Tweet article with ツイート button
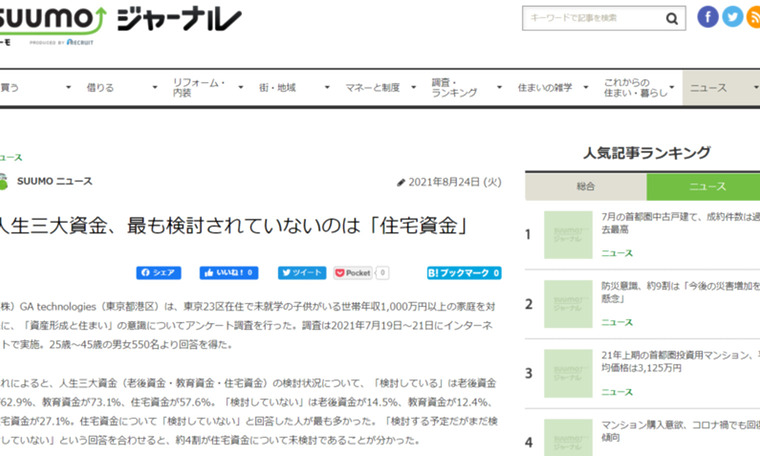This screenshot has width=760, height=456. [x=301, y=272]
